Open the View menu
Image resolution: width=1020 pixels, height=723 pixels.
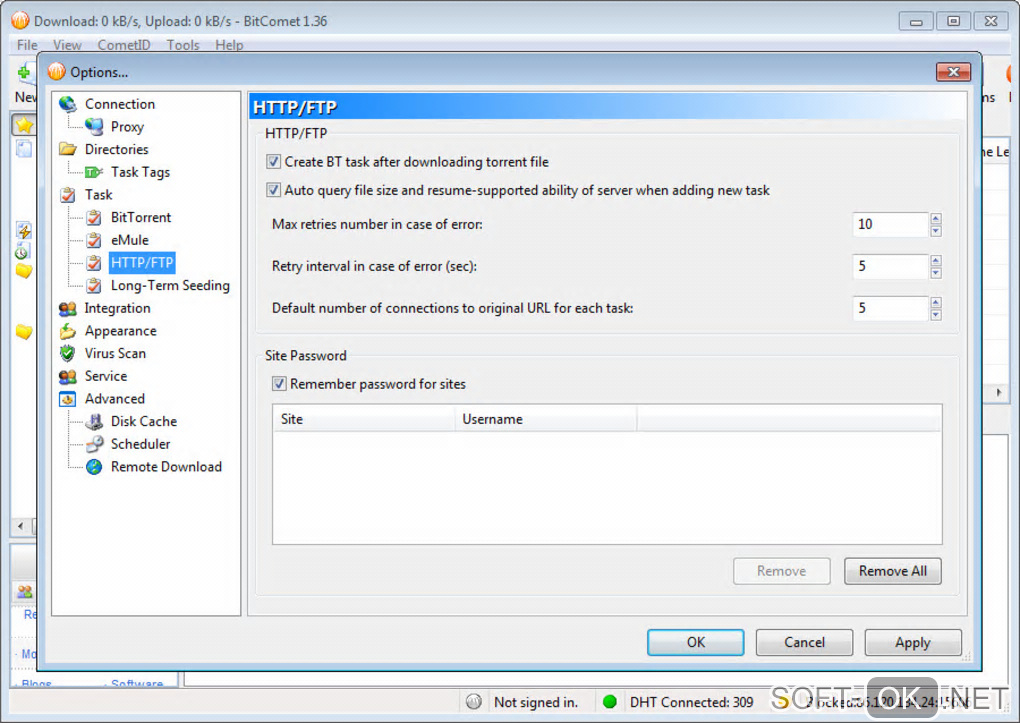tap(67, 45)
